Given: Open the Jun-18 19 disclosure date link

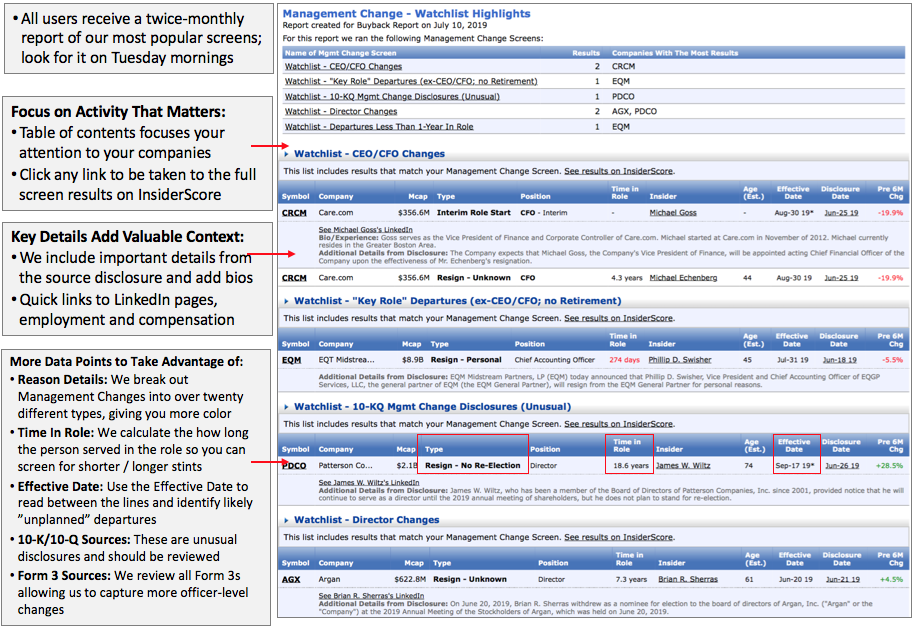Looking at the screenshot, I should (x=839, y=360).
